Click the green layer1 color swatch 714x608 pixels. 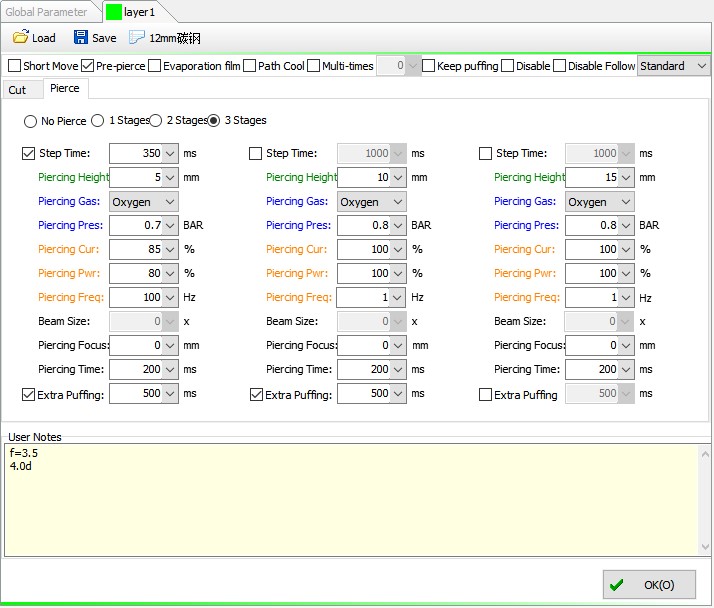coord(113,12)
